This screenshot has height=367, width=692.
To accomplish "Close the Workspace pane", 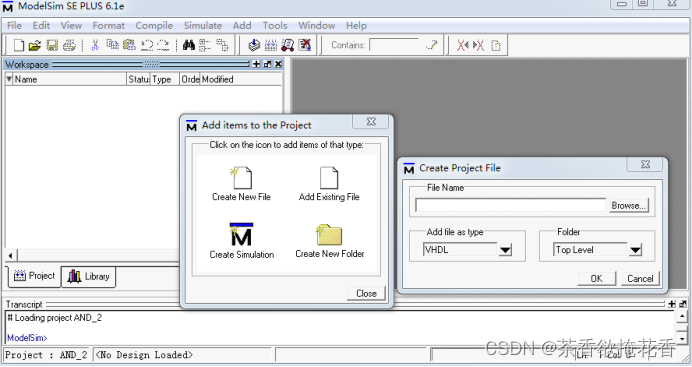I will pos(278,64).
